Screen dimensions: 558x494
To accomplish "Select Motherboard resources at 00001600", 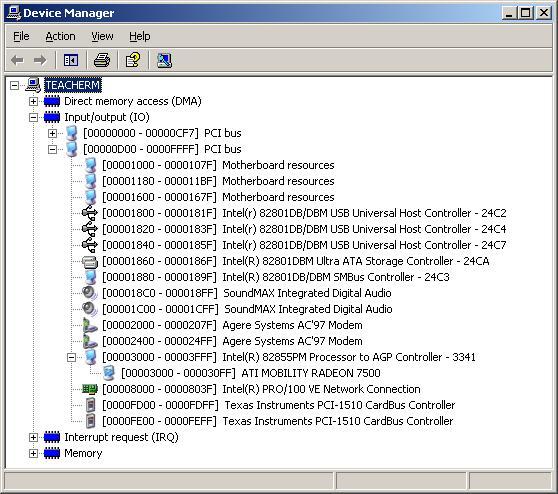I will [218, 197].
